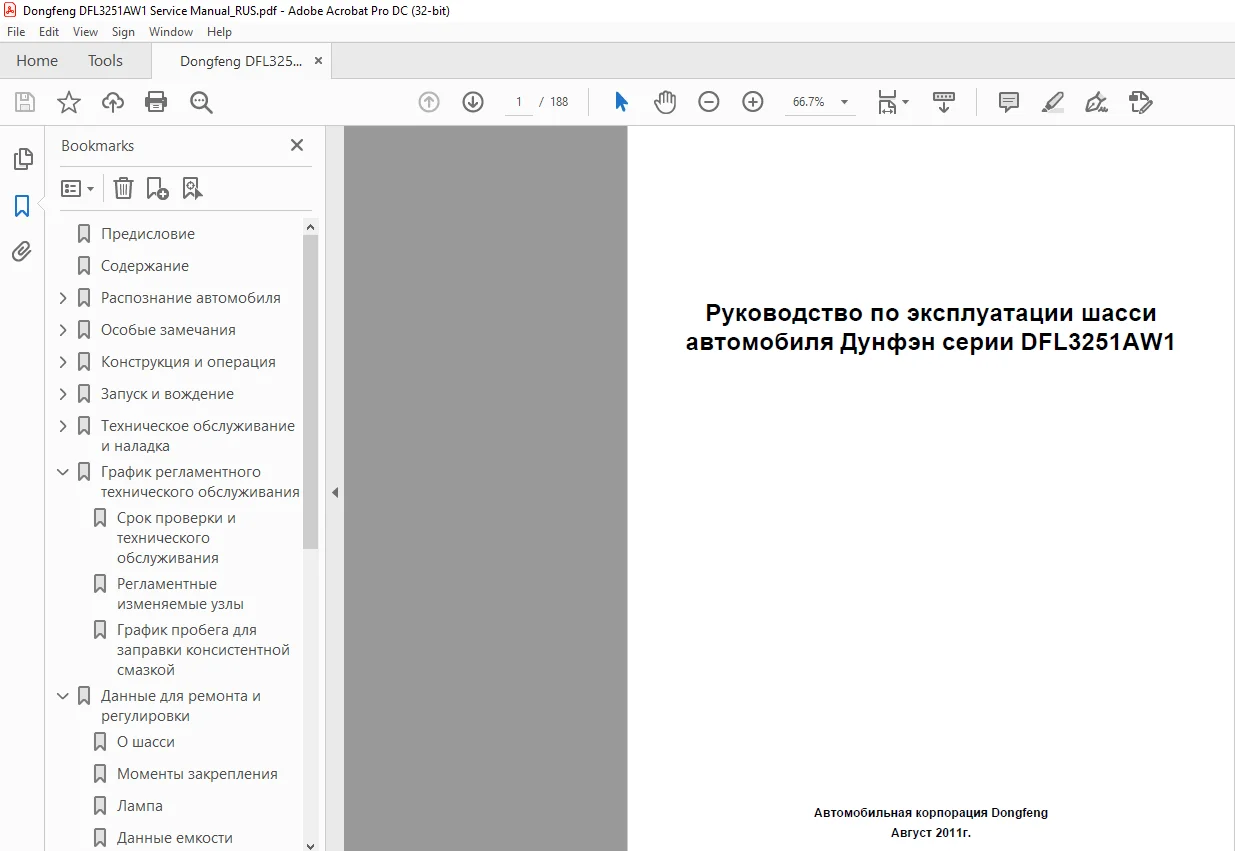Open Срок проверки и технического обслуживания

(x=177, y=538)
